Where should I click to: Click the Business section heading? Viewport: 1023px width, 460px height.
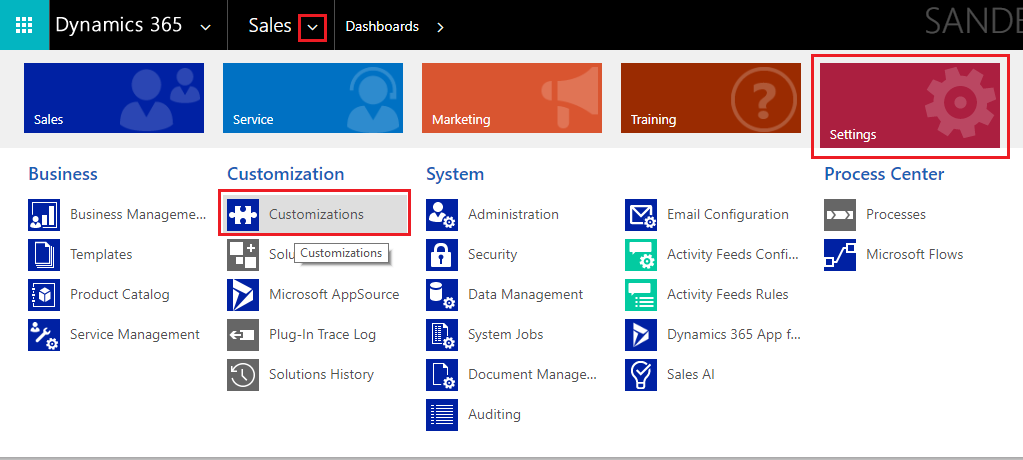63,174
